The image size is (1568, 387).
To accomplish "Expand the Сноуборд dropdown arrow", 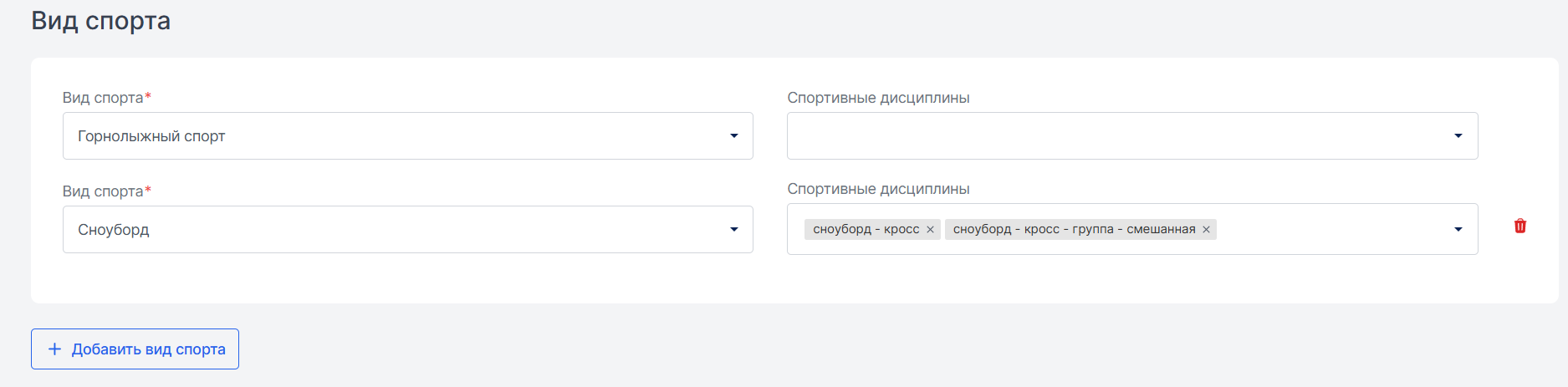I will 733,230.
